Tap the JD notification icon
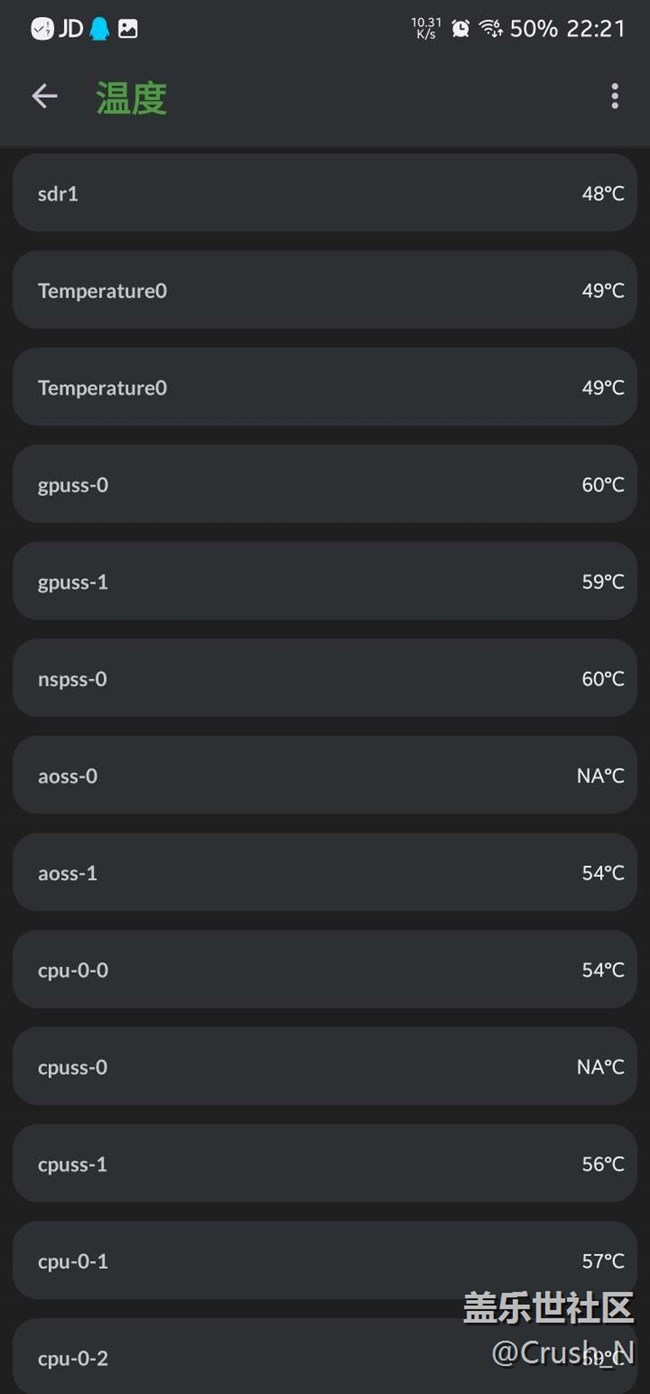The image size is (650, 1394). click(x=71, y=29)
